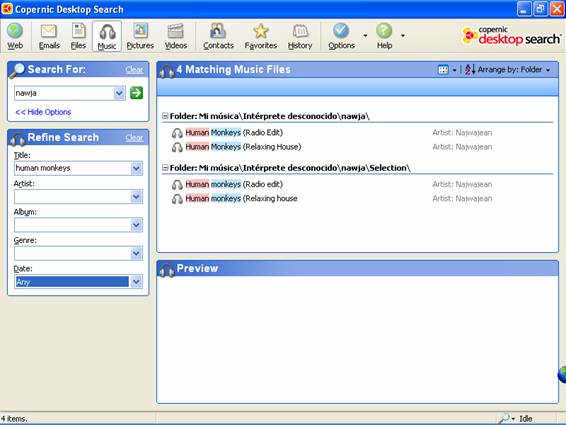
Task: Collapse the nawja folder group
Action: 165,116
